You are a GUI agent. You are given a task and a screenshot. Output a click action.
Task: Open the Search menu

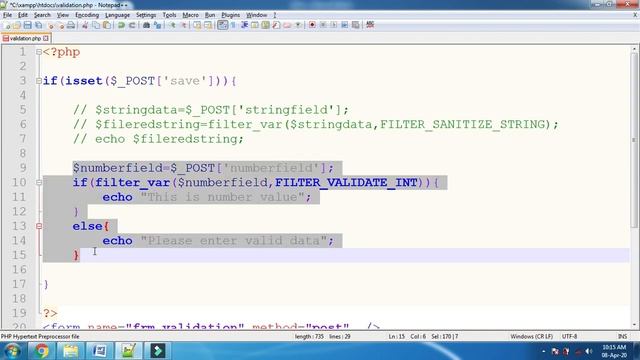point(42,15)
